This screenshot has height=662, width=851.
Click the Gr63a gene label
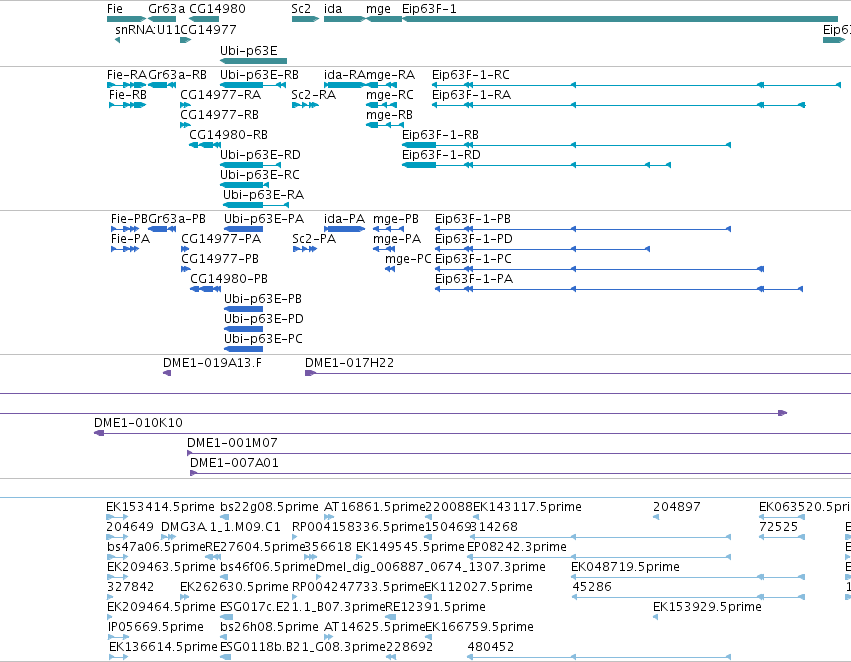[167, 9]
